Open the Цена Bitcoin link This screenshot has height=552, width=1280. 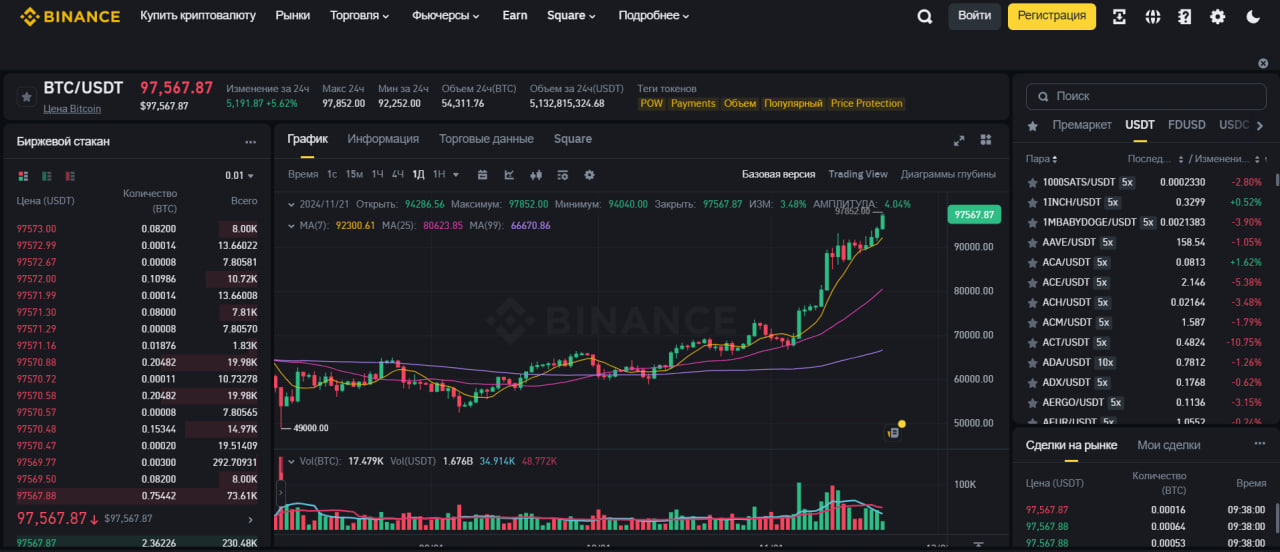tap(72, 109)
